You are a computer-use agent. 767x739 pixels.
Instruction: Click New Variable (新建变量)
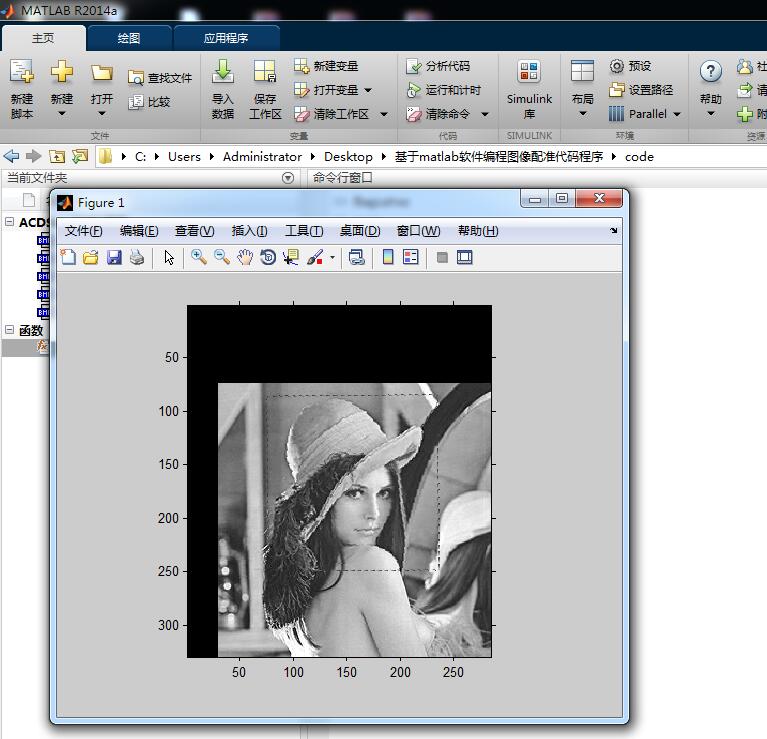[326, 66]
